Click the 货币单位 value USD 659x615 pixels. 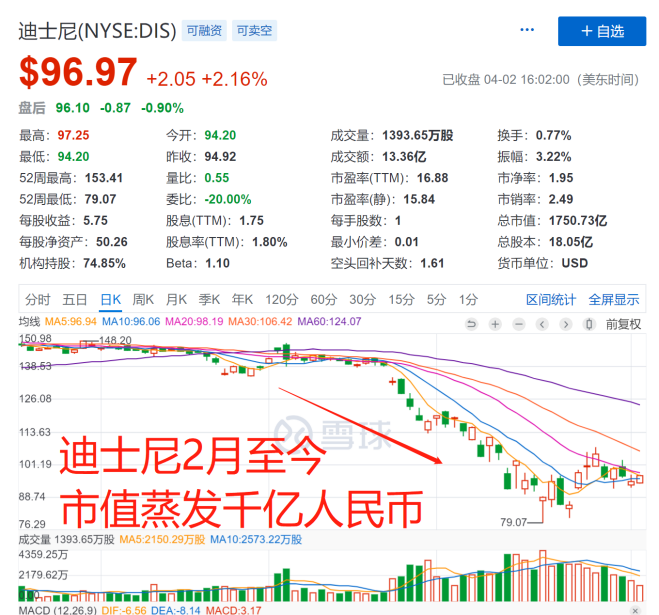(x=575, y=263)
